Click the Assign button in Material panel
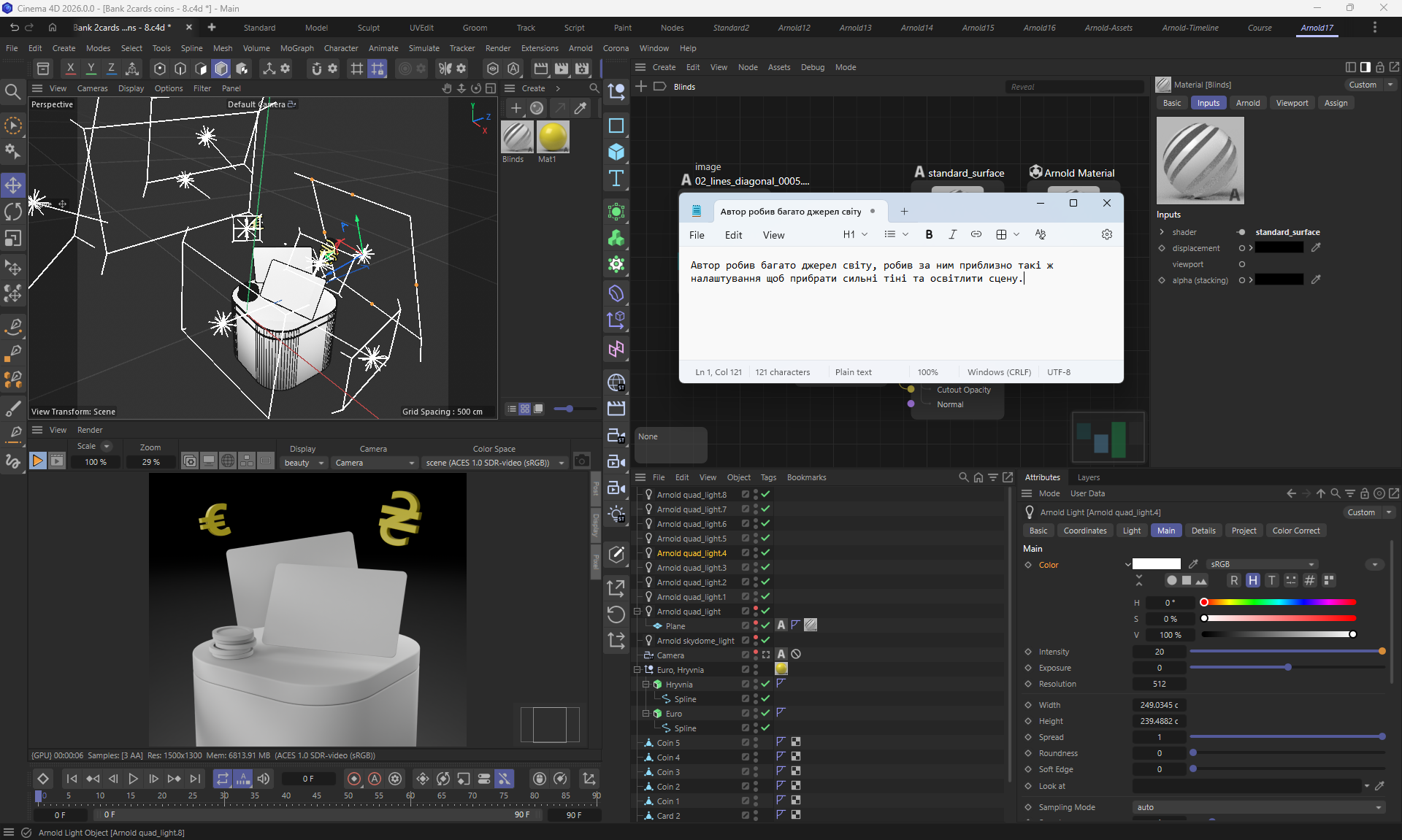Screen dimensions: 1402x840 point(1336,103)
